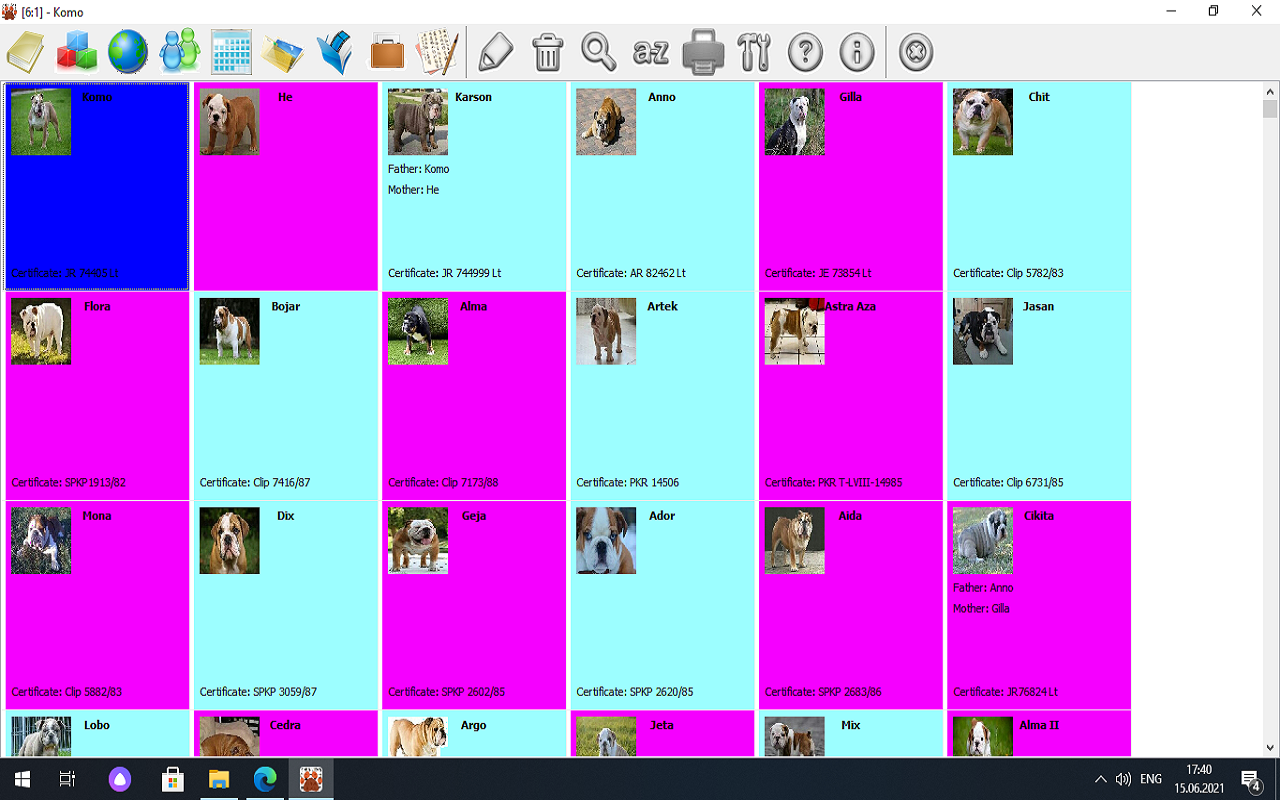Launch Microsoft Edge from the taskbar
1280x800 pixels.
point(265,779)
